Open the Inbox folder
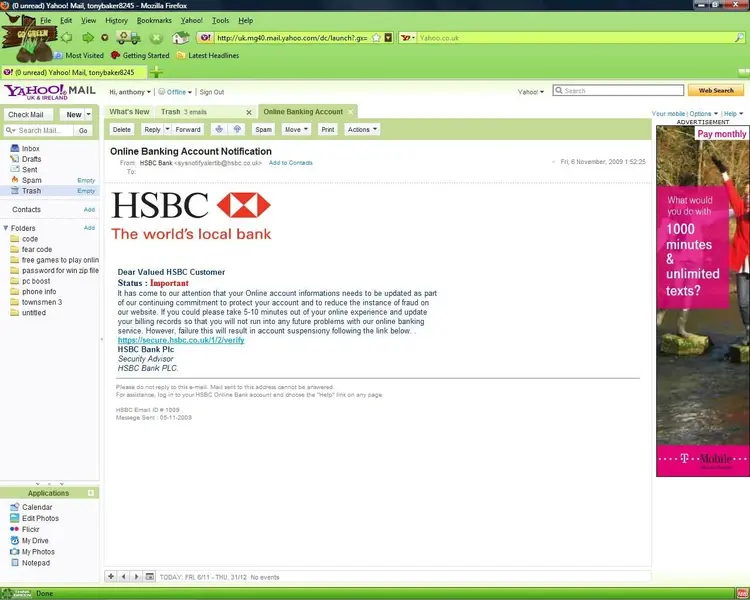Viewport: 750px width, 600px height. click(x=31, y=148)
